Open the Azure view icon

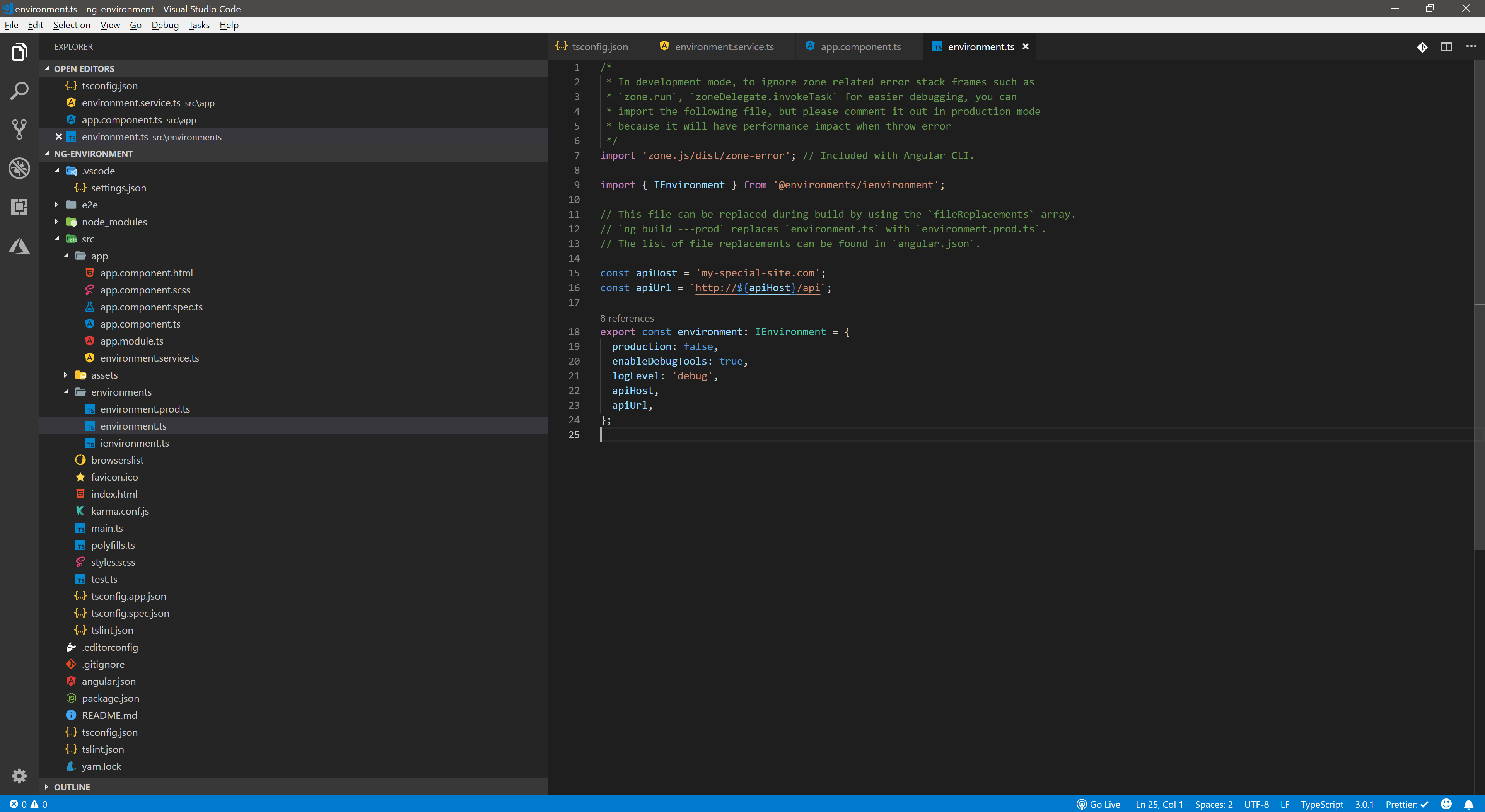point(19,246)
